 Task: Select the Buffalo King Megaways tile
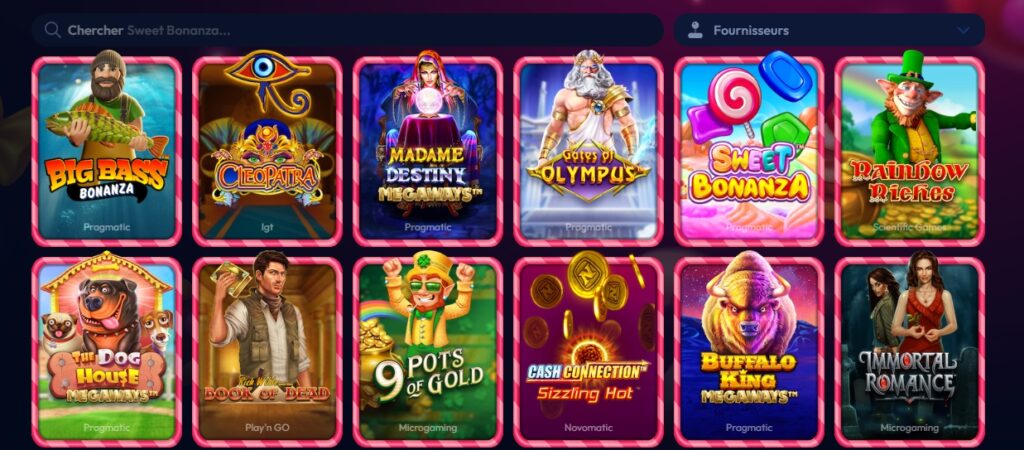[749, 351]
